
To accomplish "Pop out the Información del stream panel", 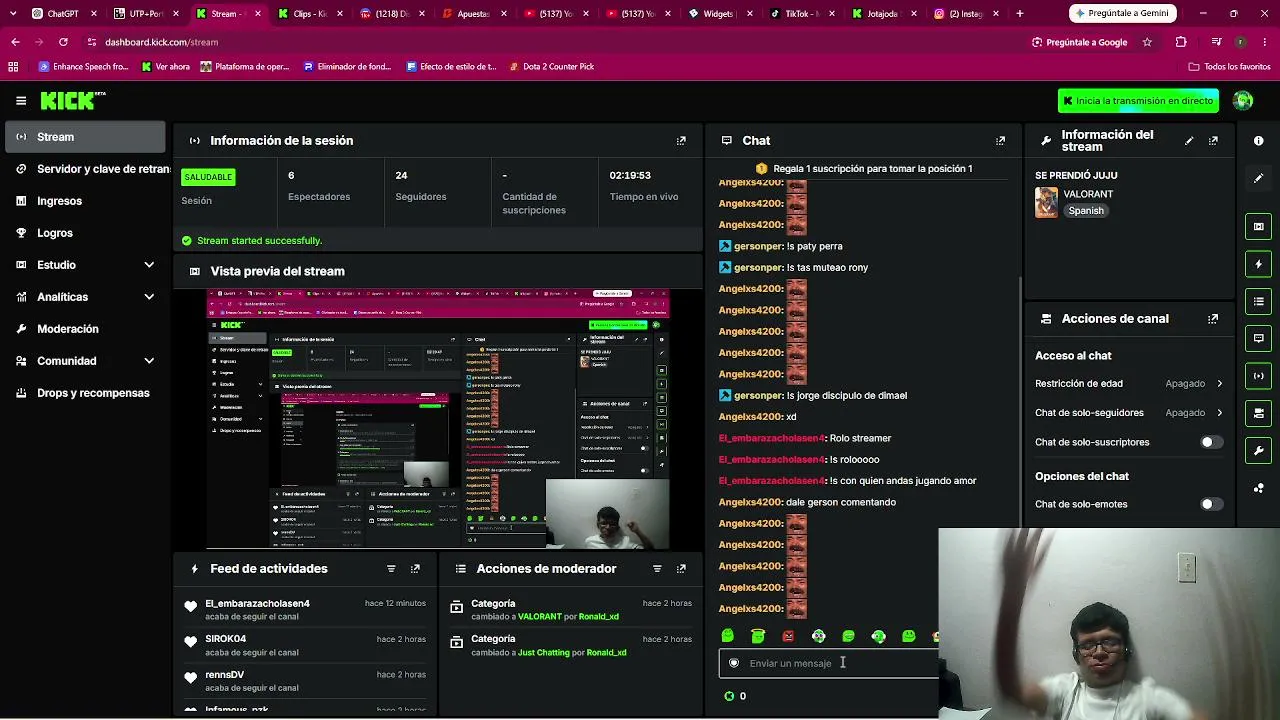I will coord(1213,141).
